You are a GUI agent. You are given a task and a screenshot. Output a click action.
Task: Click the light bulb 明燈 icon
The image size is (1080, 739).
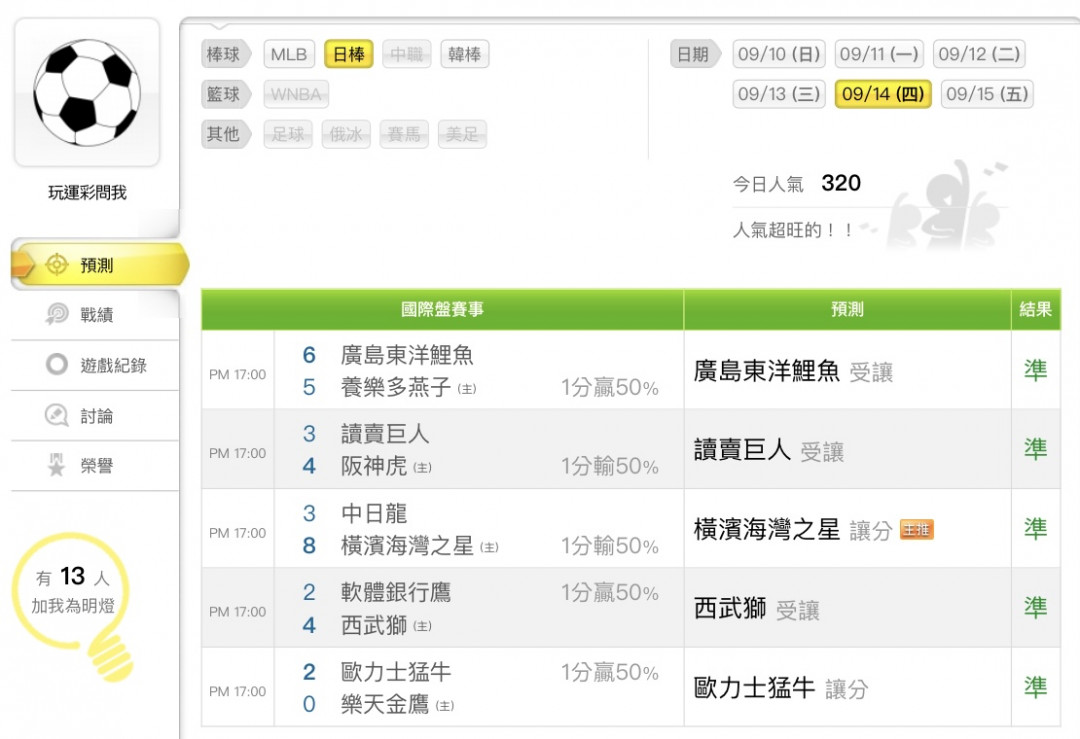click(73, 607)
